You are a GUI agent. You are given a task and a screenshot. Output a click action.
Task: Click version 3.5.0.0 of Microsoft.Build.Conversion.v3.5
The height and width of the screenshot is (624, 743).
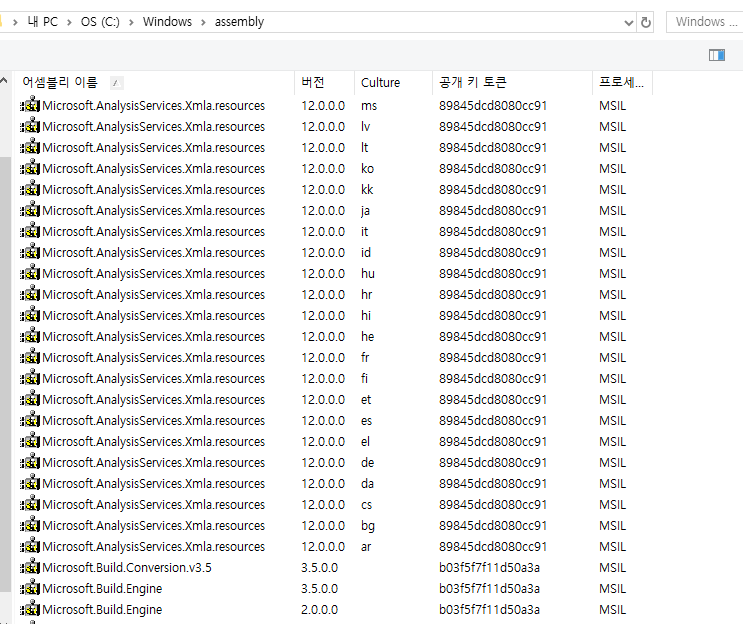tap(319, 568)
